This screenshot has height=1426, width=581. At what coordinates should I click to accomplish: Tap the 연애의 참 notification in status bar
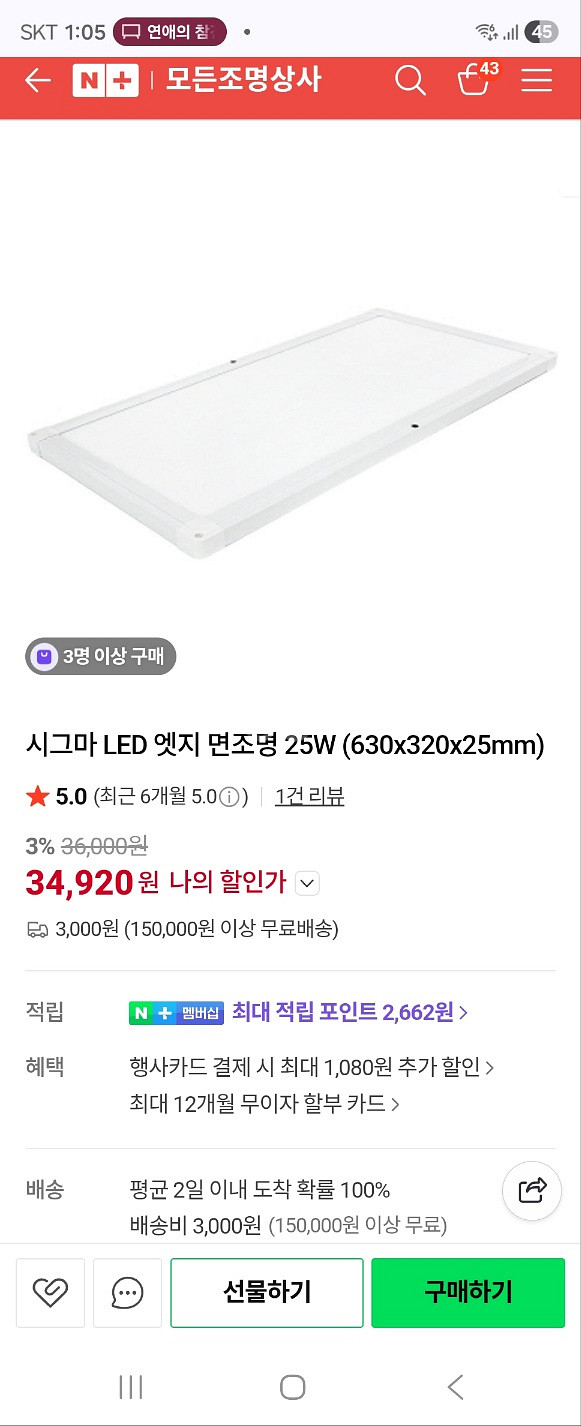[170, 32]
